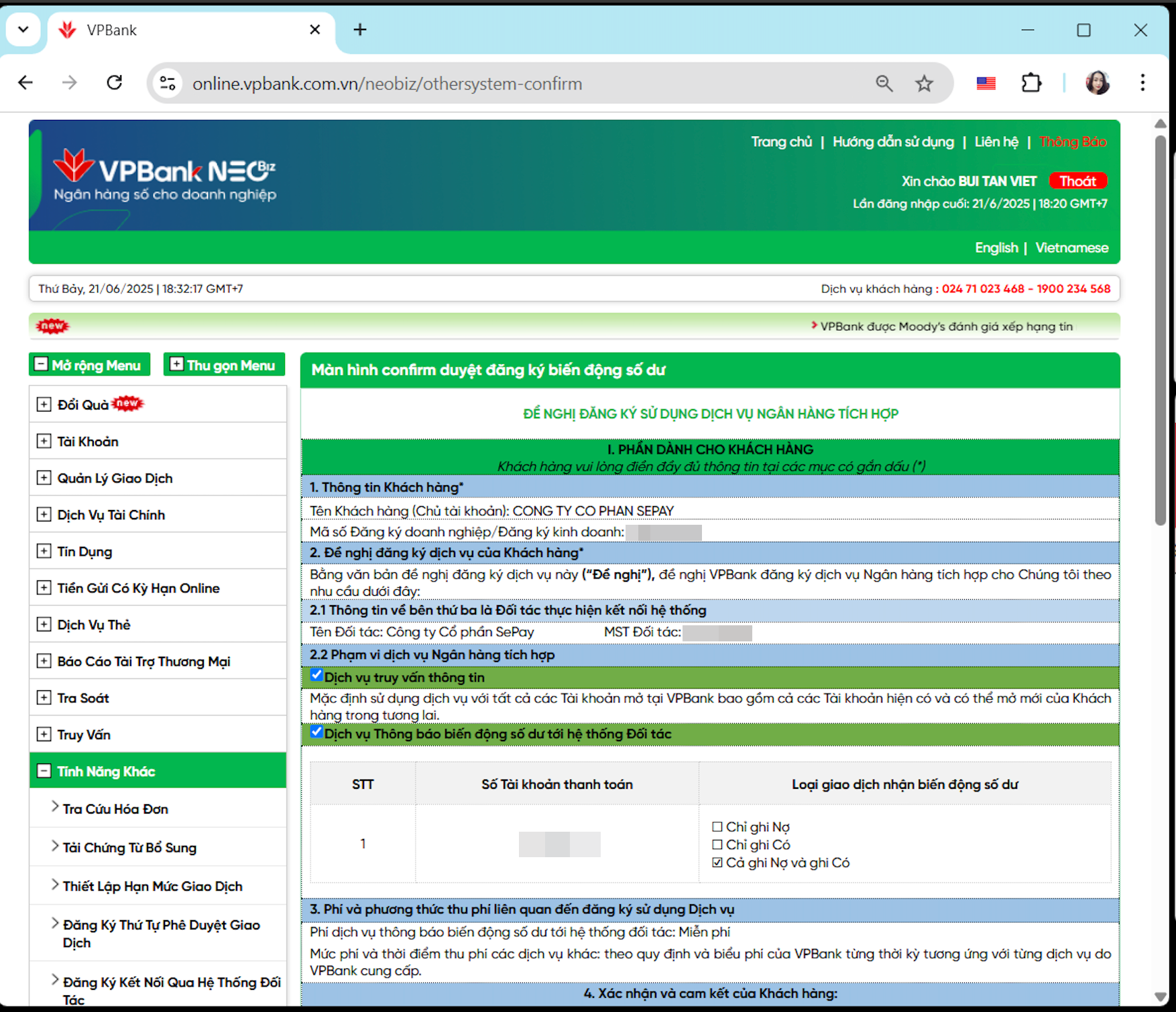Reload the page with the refresh icon
The image size is (1176, 1012).
tap(115, 83)
